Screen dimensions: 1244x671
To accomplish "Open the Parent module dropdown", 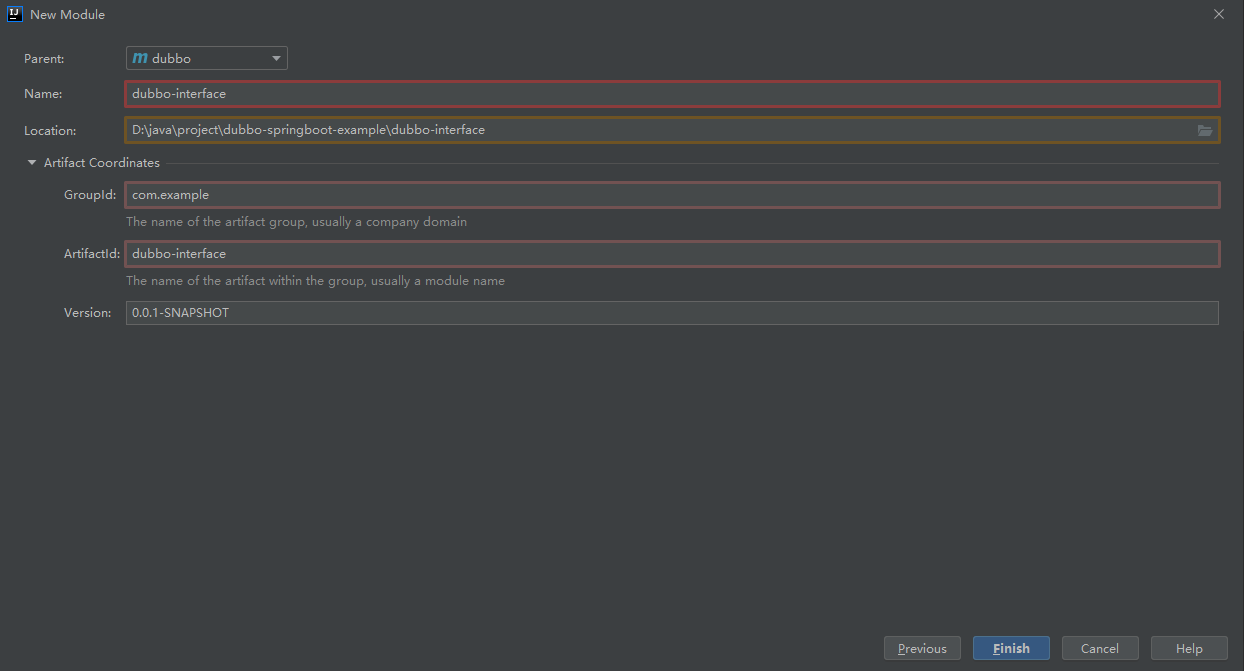I will click(206, 57).
